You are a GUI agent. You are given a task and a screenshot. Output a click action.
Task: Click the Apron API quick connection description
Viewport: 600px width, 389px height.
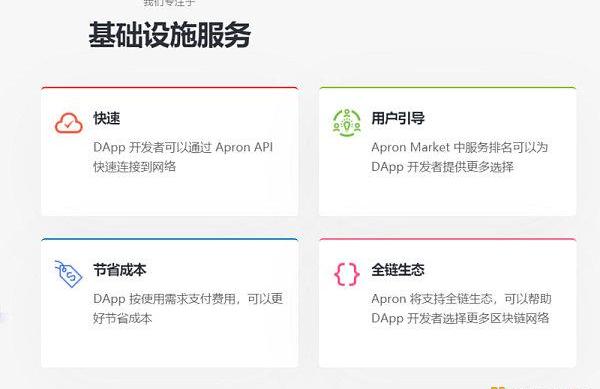click(183, 157)
